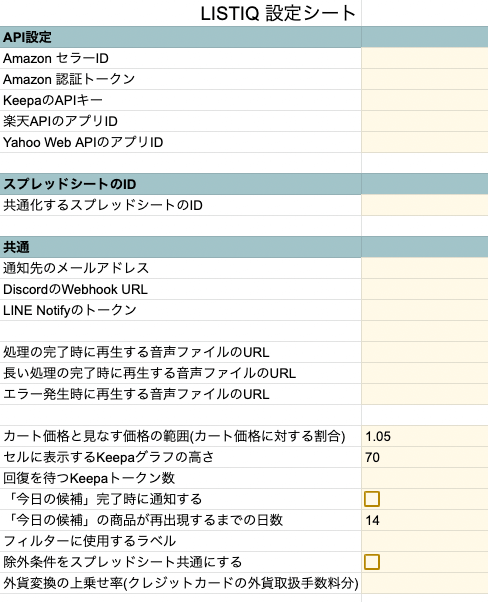Select the 共通化するスプレッドシートのID value cell

pyautogui.click(x=425, y=205)
